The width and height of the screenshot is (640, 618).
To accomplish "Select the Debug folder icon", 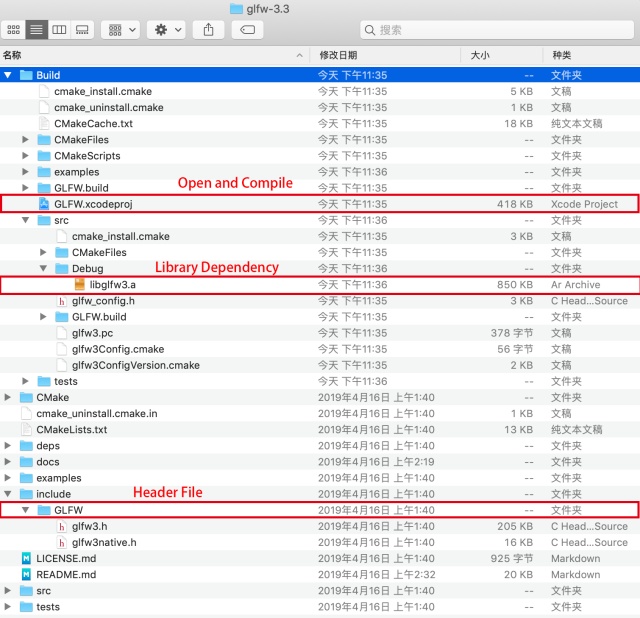I will 62,268.
